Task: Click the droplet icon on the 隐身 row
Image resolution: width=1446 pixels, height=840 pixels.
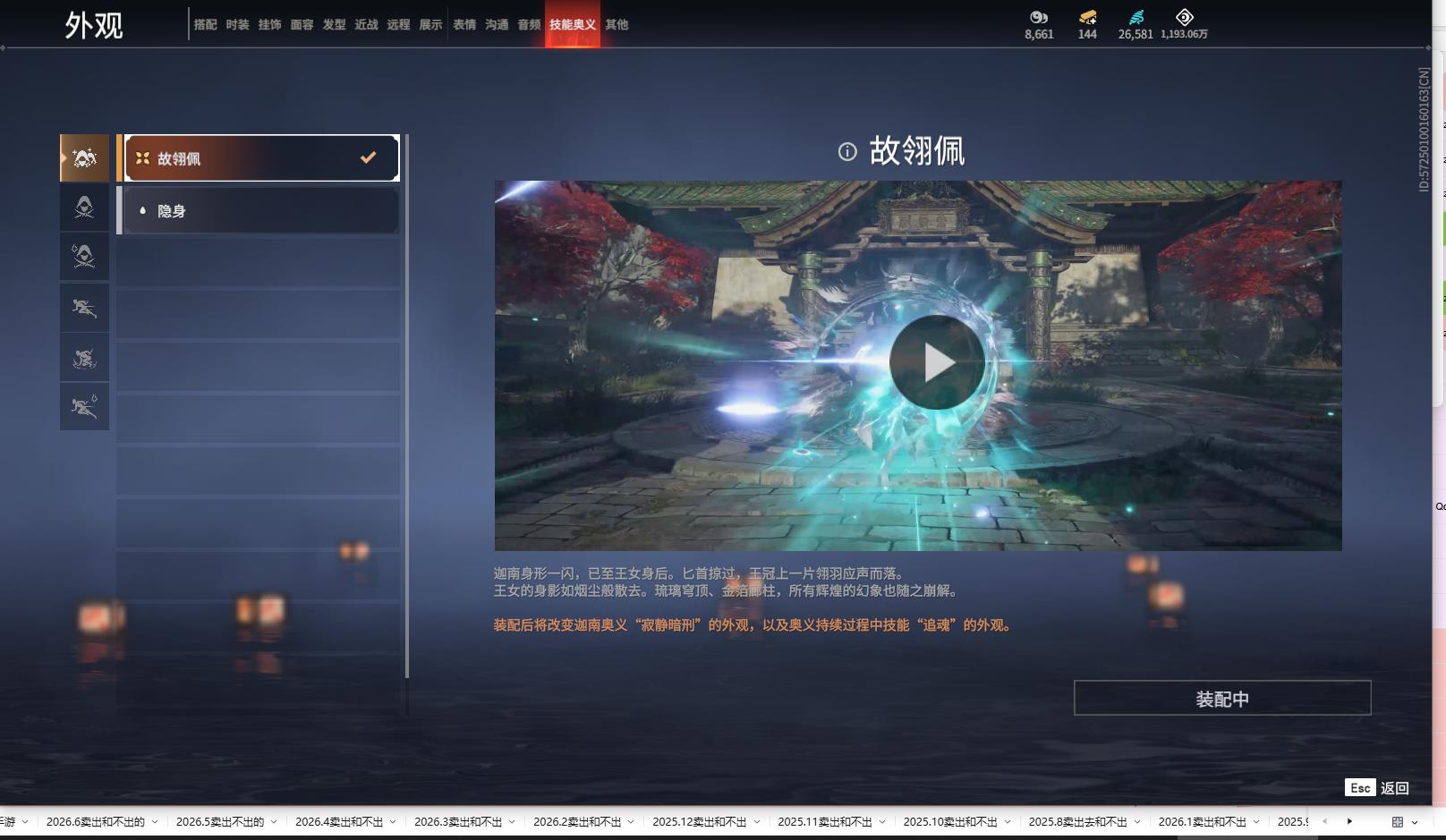Action: pyautogui.click(x=142, y=210)
